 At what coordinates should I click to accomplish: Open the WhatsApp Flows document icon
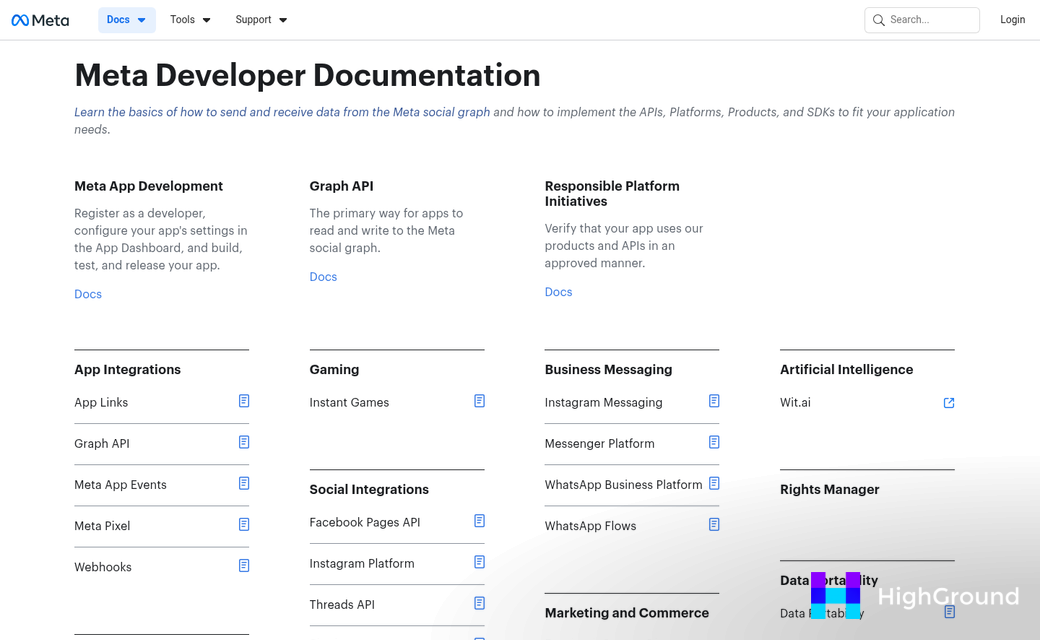pyautogui.click(x=714, y=524)
